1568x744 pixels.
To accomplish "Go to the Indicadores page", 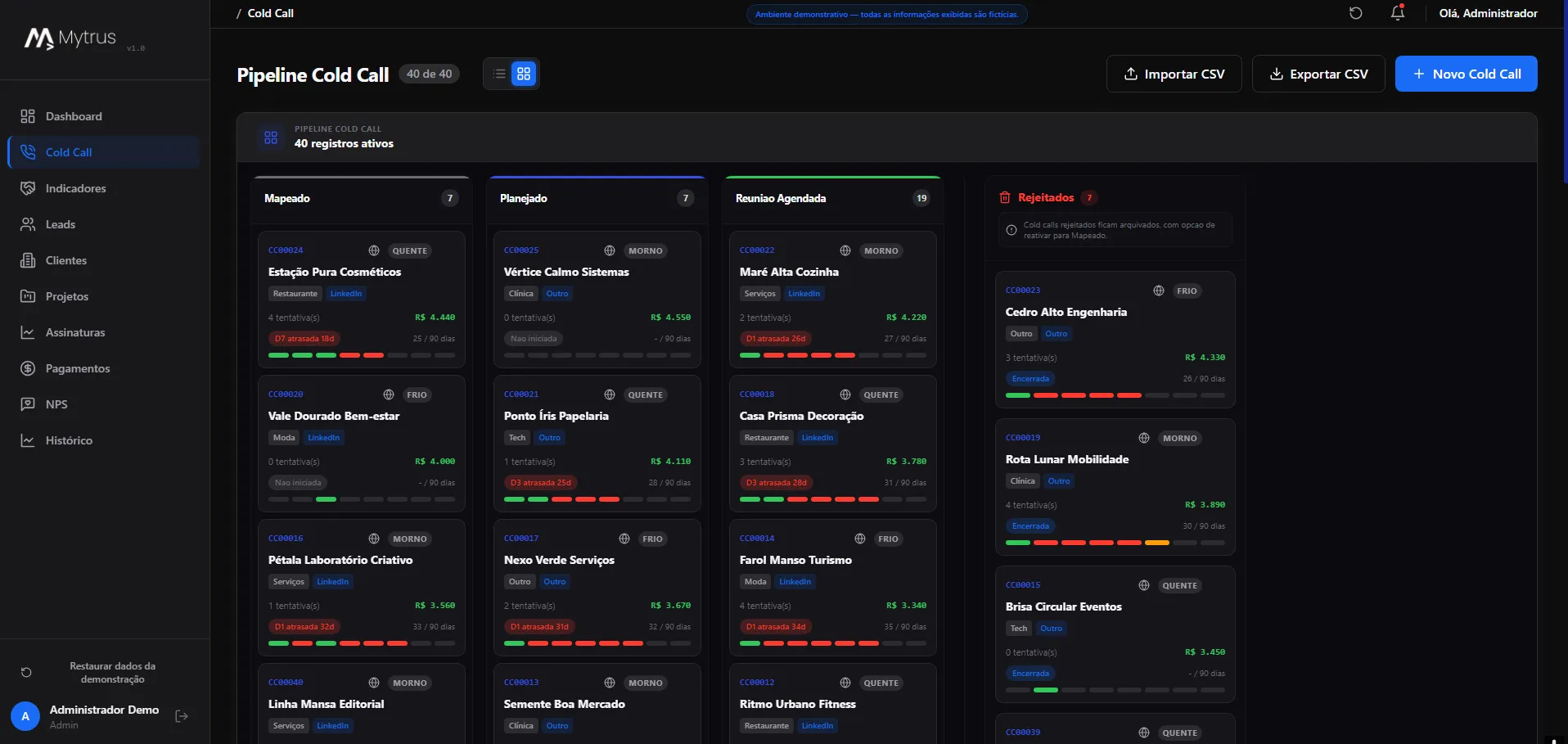I will 105,188.
